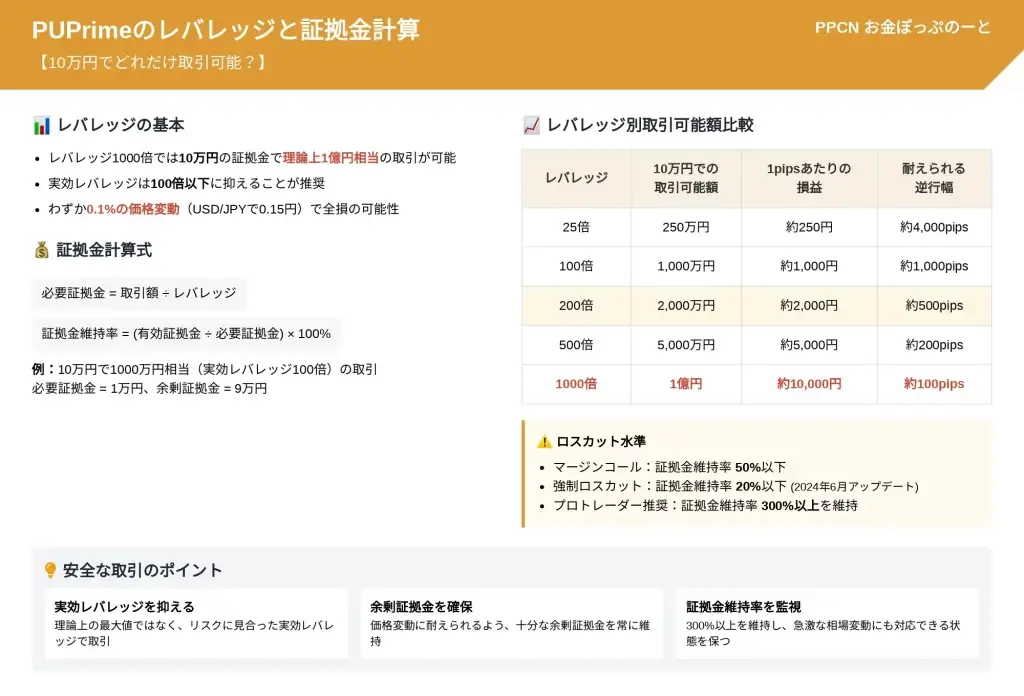Click the red 理論上1億円相当 highlighted text
This screenshot has width=1024, height=696.
pyautogui.click(x=330, y=158)
